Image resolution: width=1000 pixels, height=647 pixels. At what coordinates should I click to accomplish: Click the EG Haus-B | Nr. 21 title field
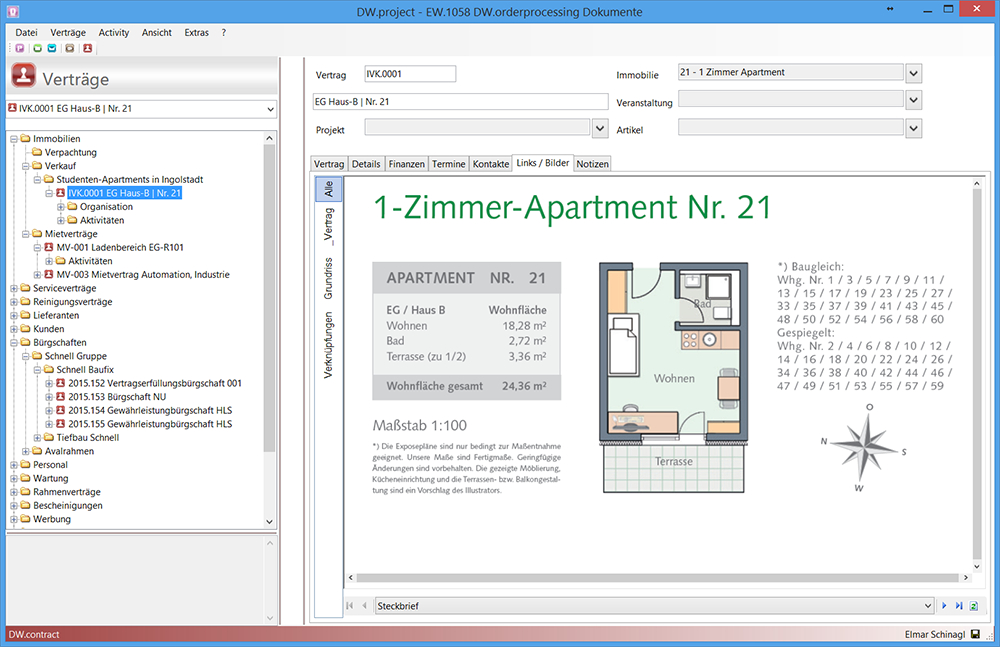point(460,101)
